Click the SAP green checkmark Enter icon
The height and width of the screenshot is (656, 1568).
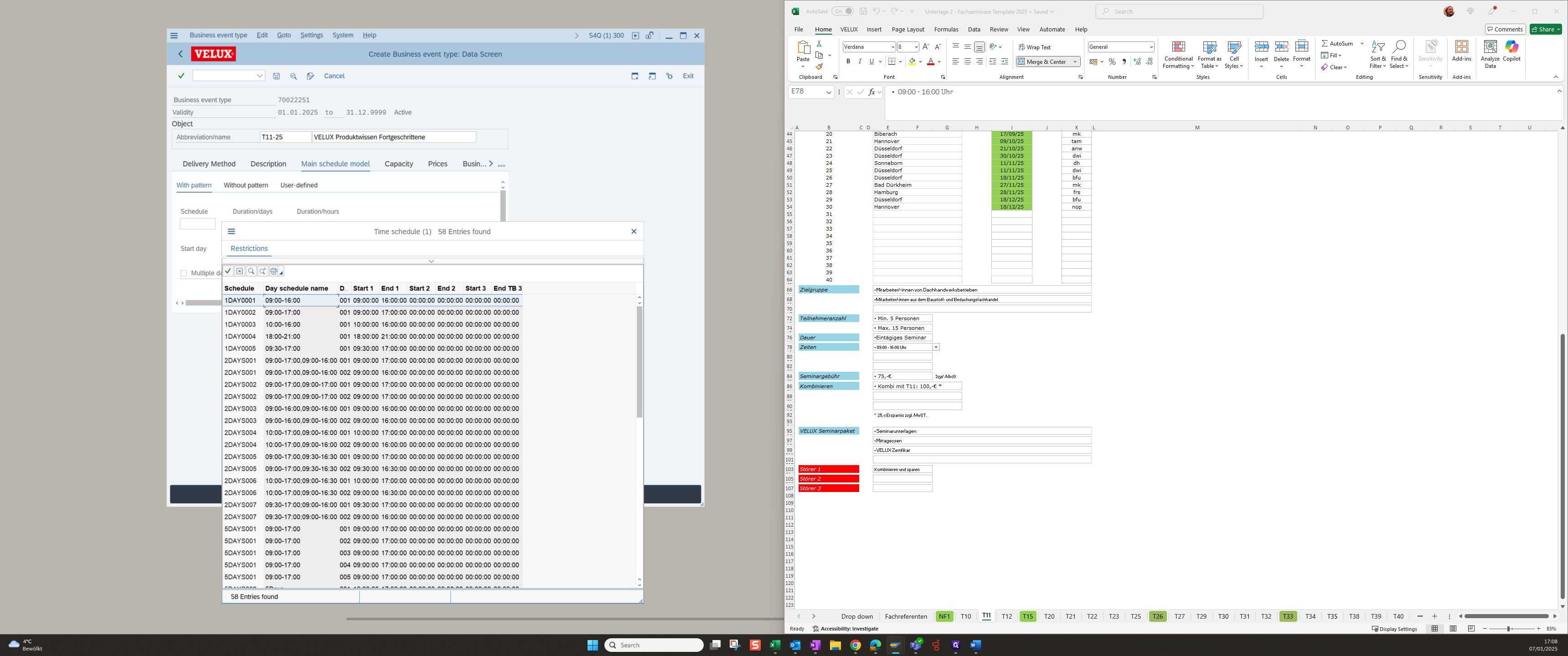(181, 76)
